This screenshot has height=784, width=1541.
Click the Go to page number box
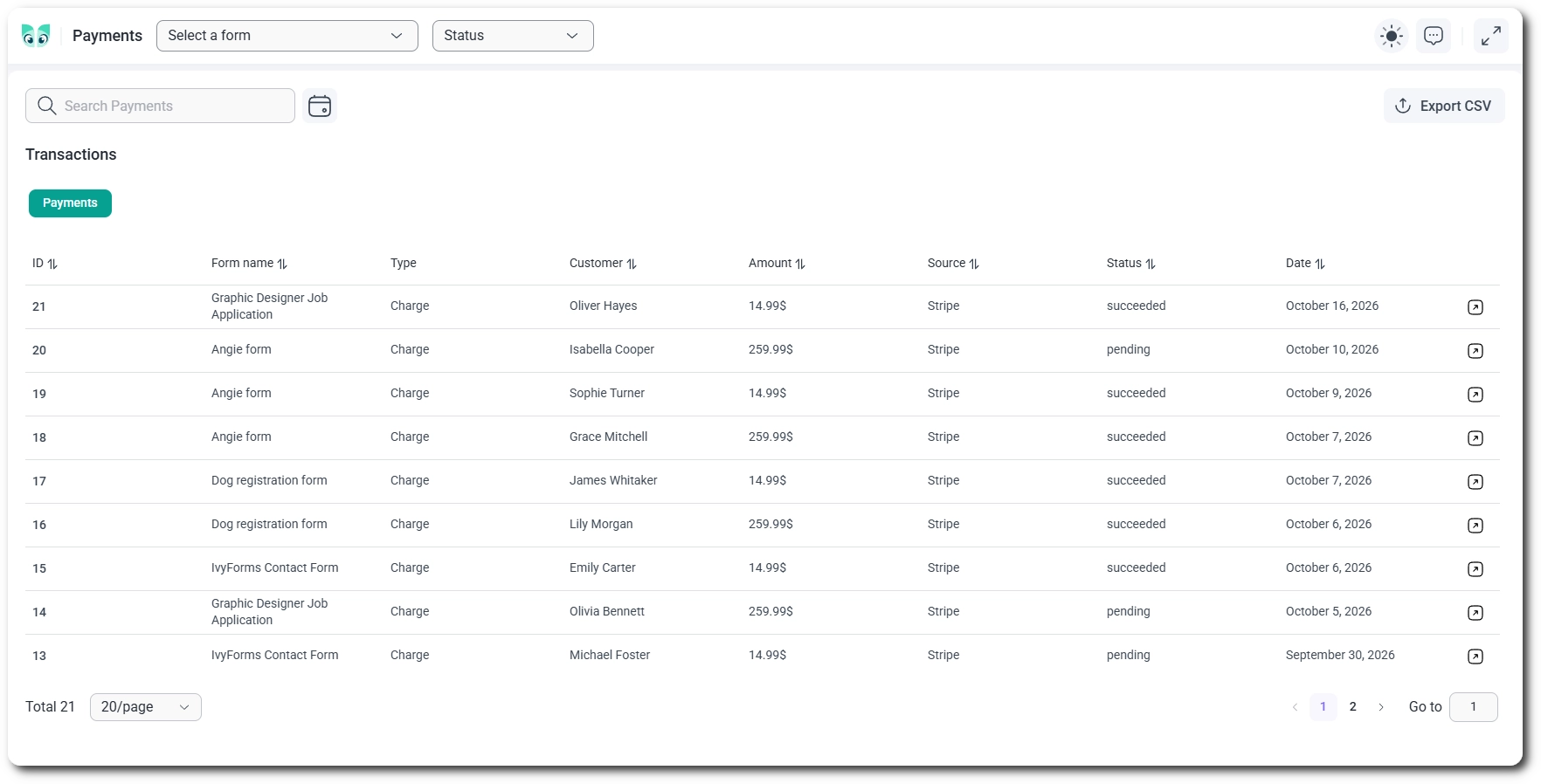click(1474, 707)
